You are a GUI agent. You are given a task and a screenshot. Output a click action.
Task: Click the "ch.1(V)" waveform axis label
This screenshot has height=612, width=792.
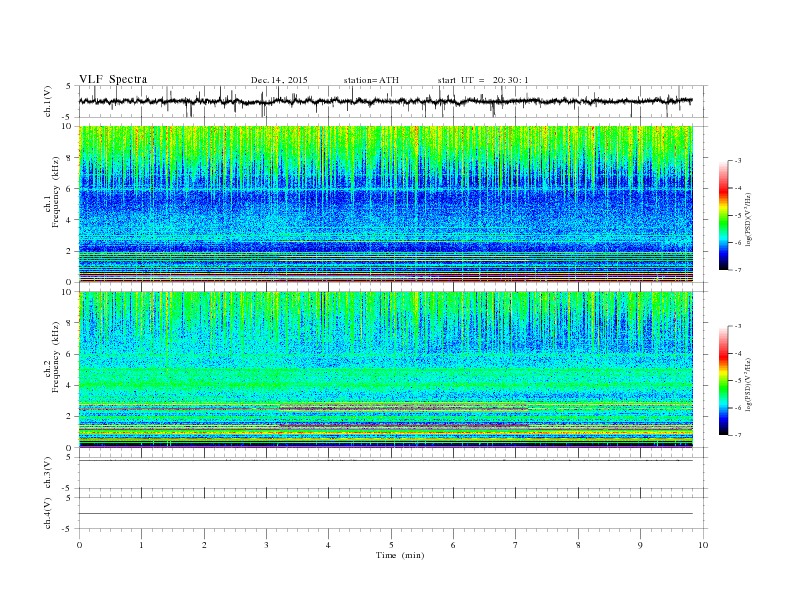[48, 101]
